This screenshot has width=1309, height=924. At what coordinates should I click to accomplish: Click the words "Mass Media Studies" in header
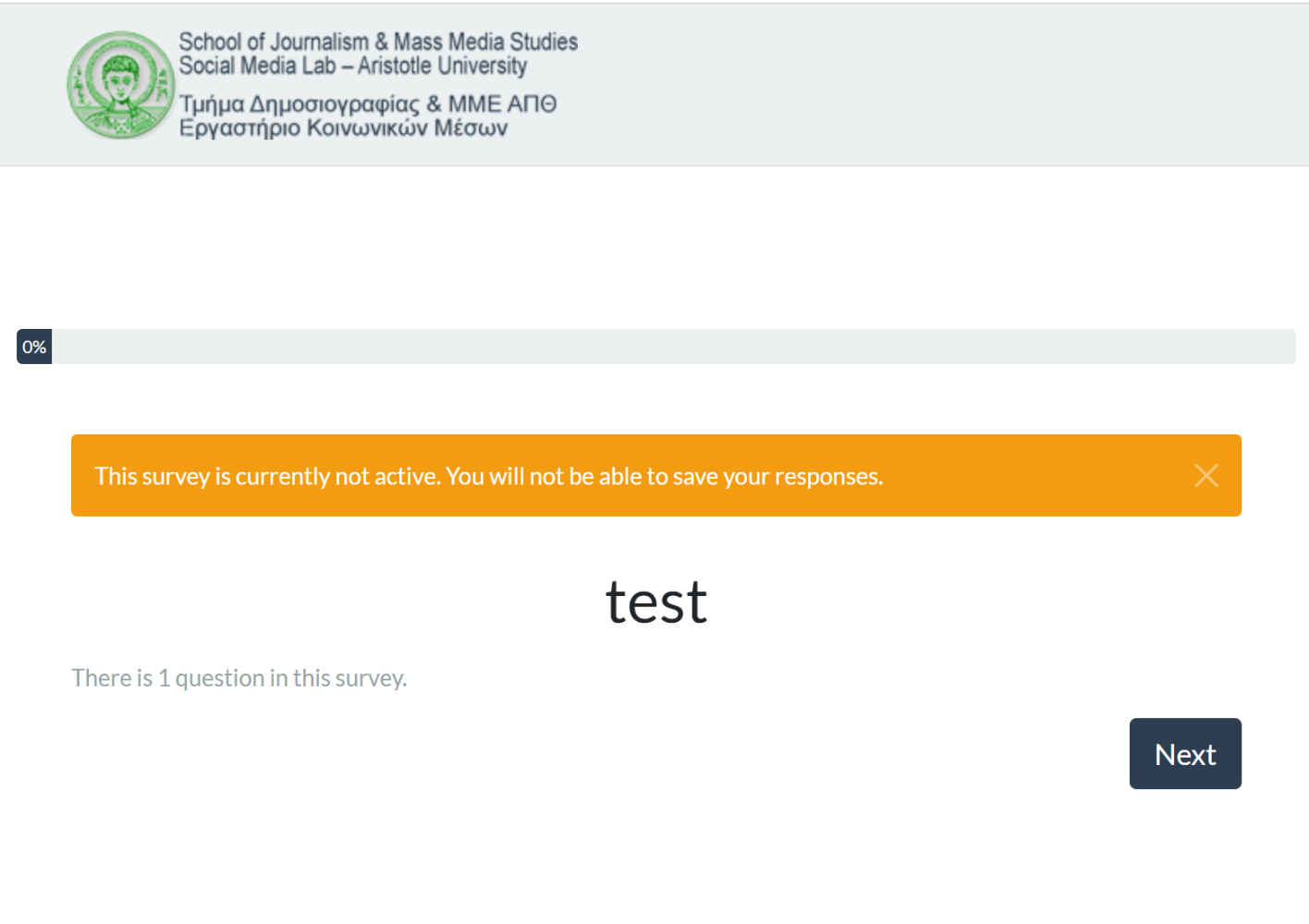pos(485,42)
